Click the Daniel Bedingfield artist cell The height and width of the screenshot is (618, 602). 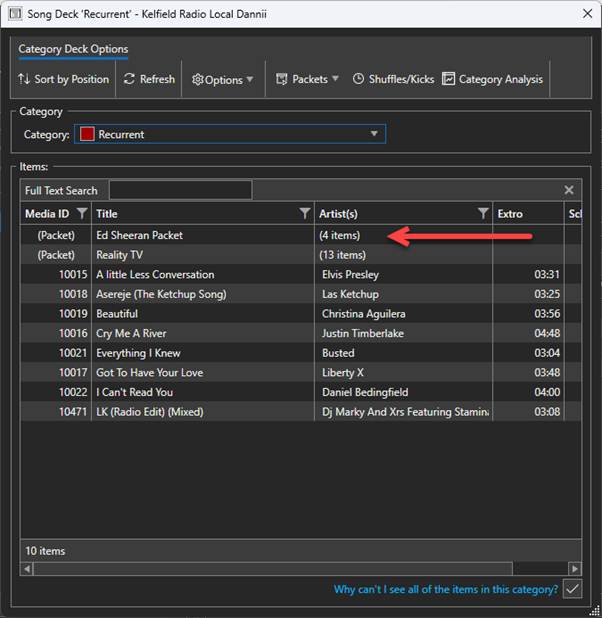(403, 392)
